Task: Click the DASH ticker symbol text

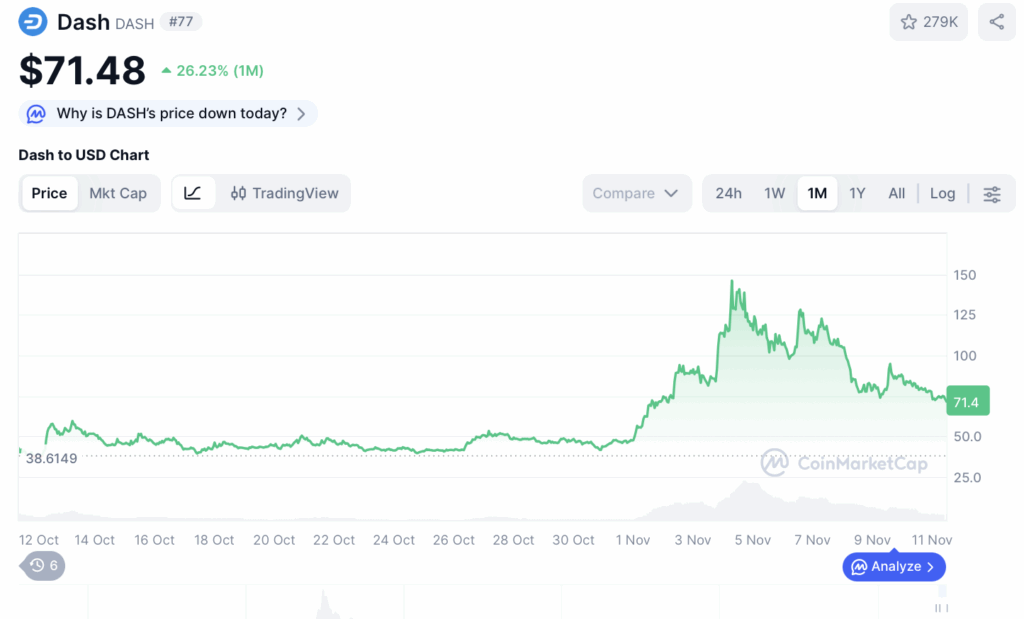Action: tap(135, 24)
